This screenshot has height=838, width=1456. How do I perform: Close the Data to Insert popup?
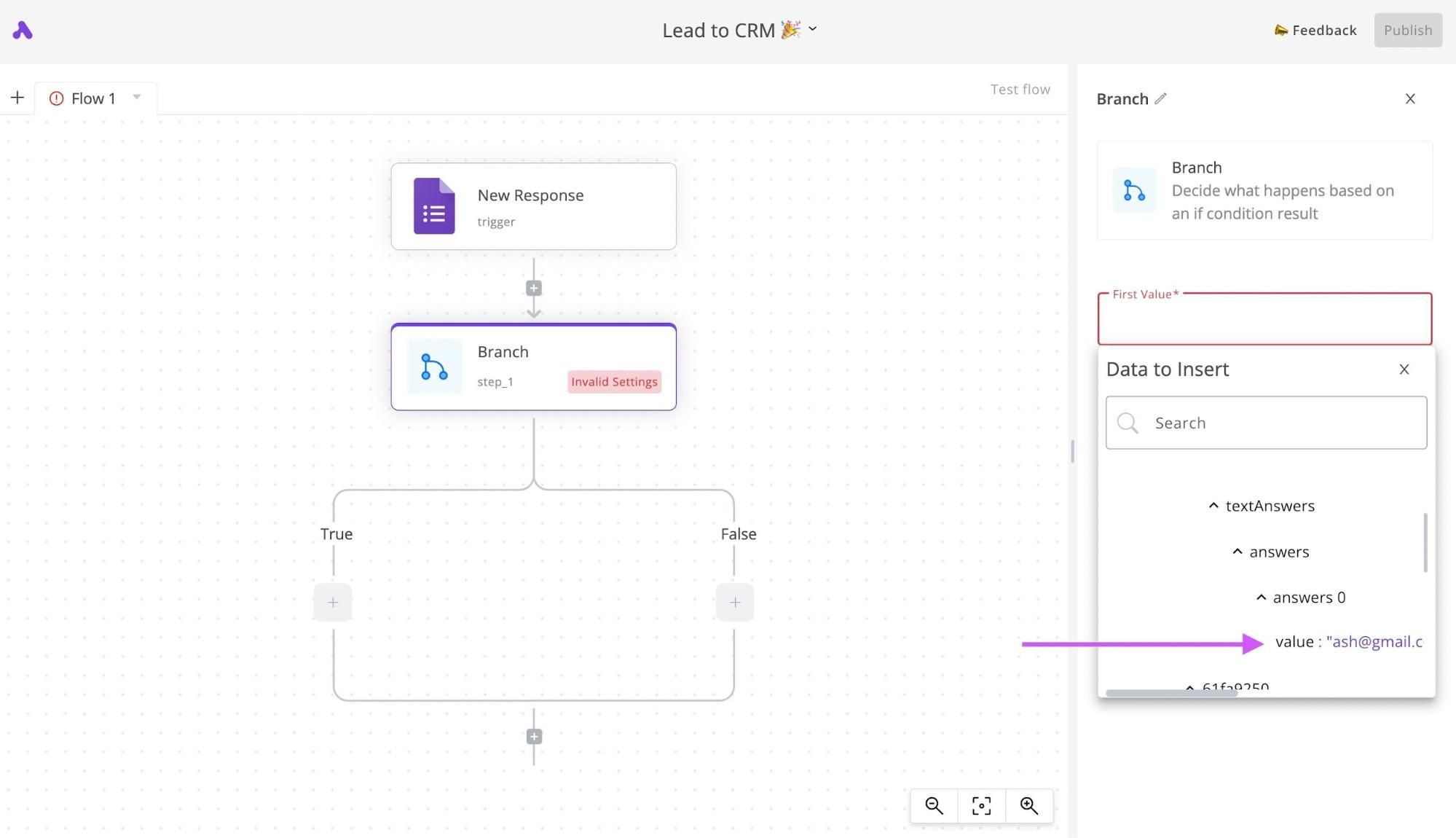(x=1404, y=369)
